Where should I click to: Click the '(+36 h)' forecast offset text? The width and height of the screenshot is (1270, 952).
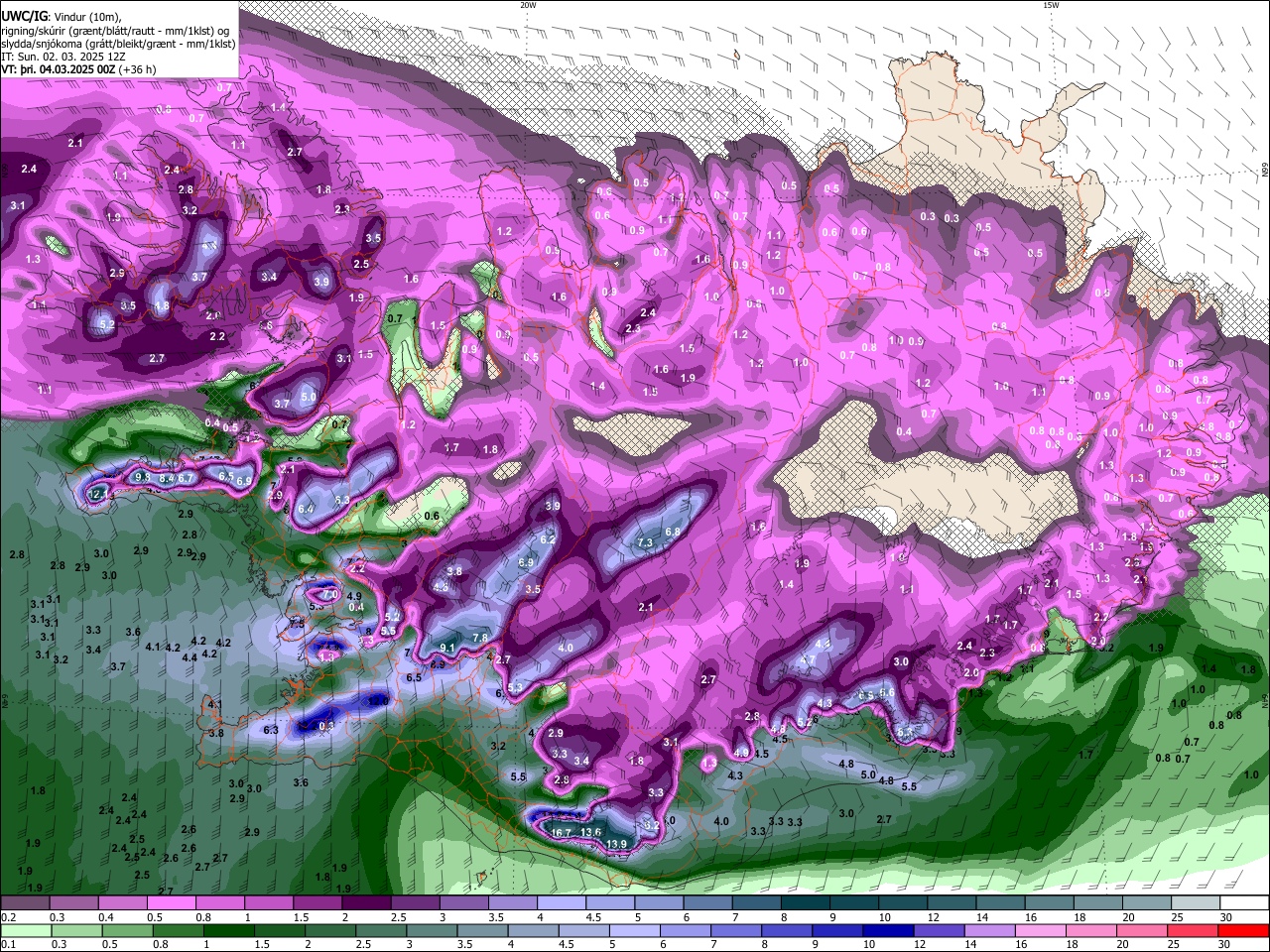coord(137,69)
